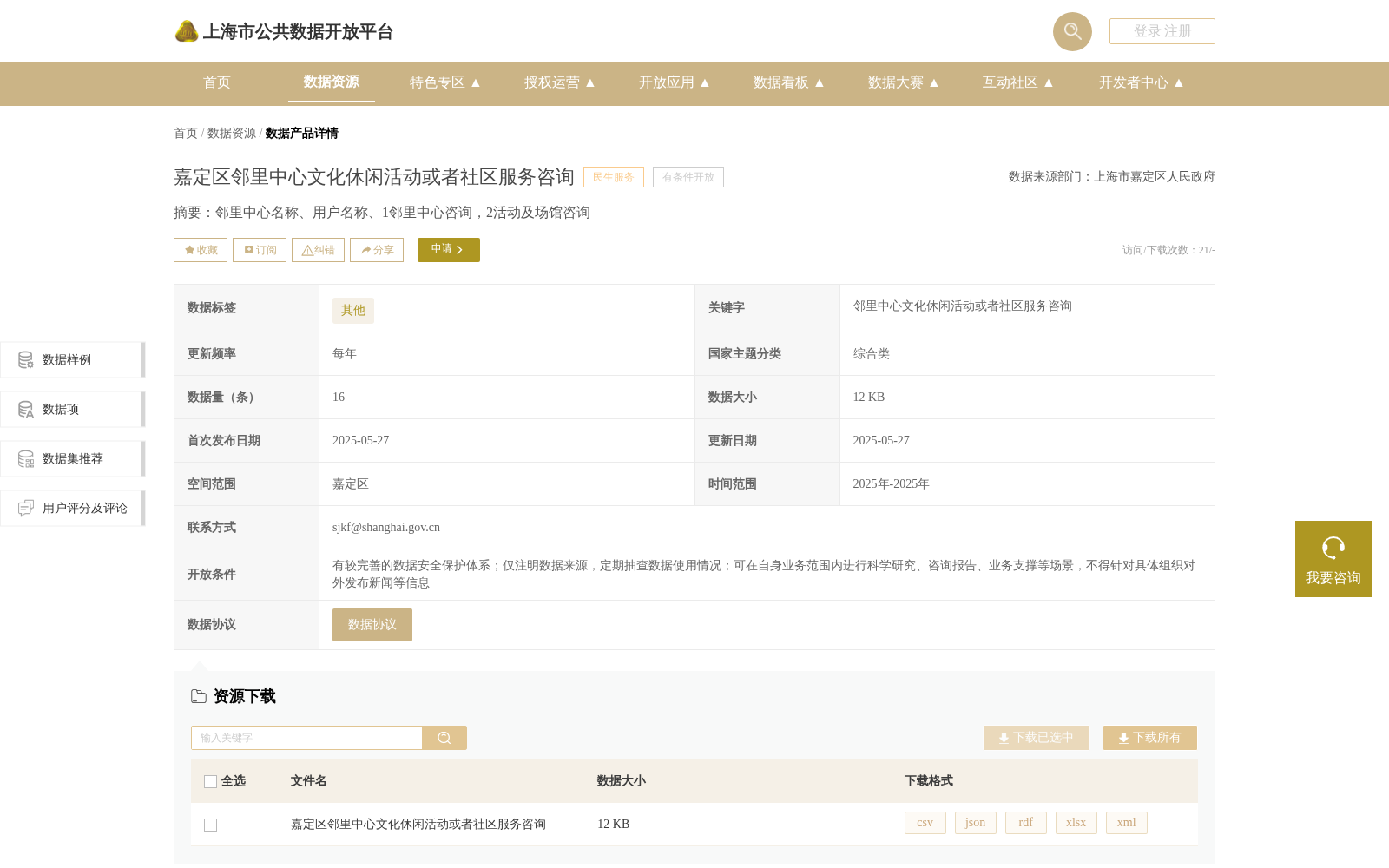Expand the 授权运营 menu arrow
This screenshot has width=1389, height=868.
pyautogui.click(x=590, y=82)
